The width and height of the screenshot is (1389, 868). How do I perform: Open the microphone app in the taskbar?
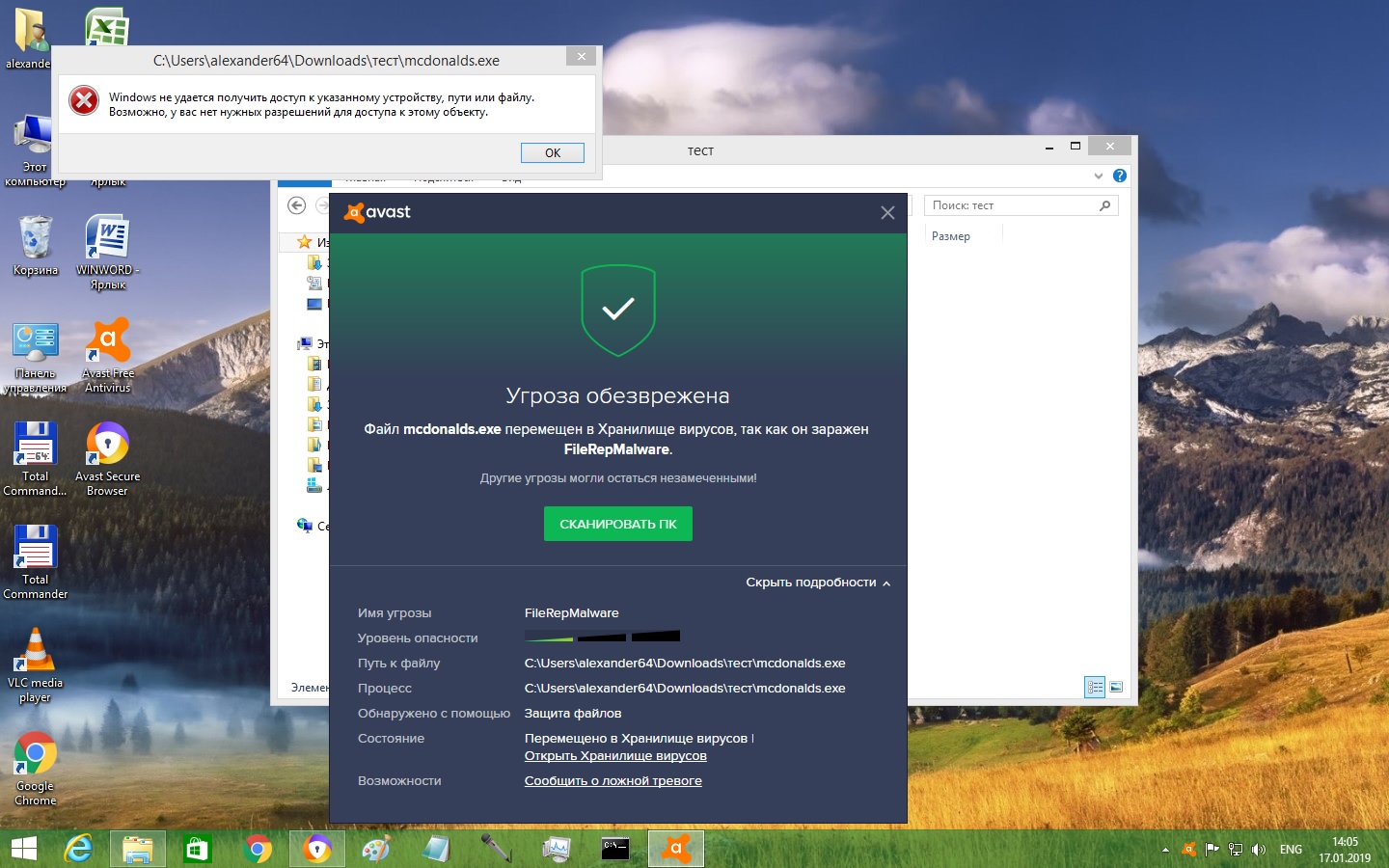[x=497, y=849]
